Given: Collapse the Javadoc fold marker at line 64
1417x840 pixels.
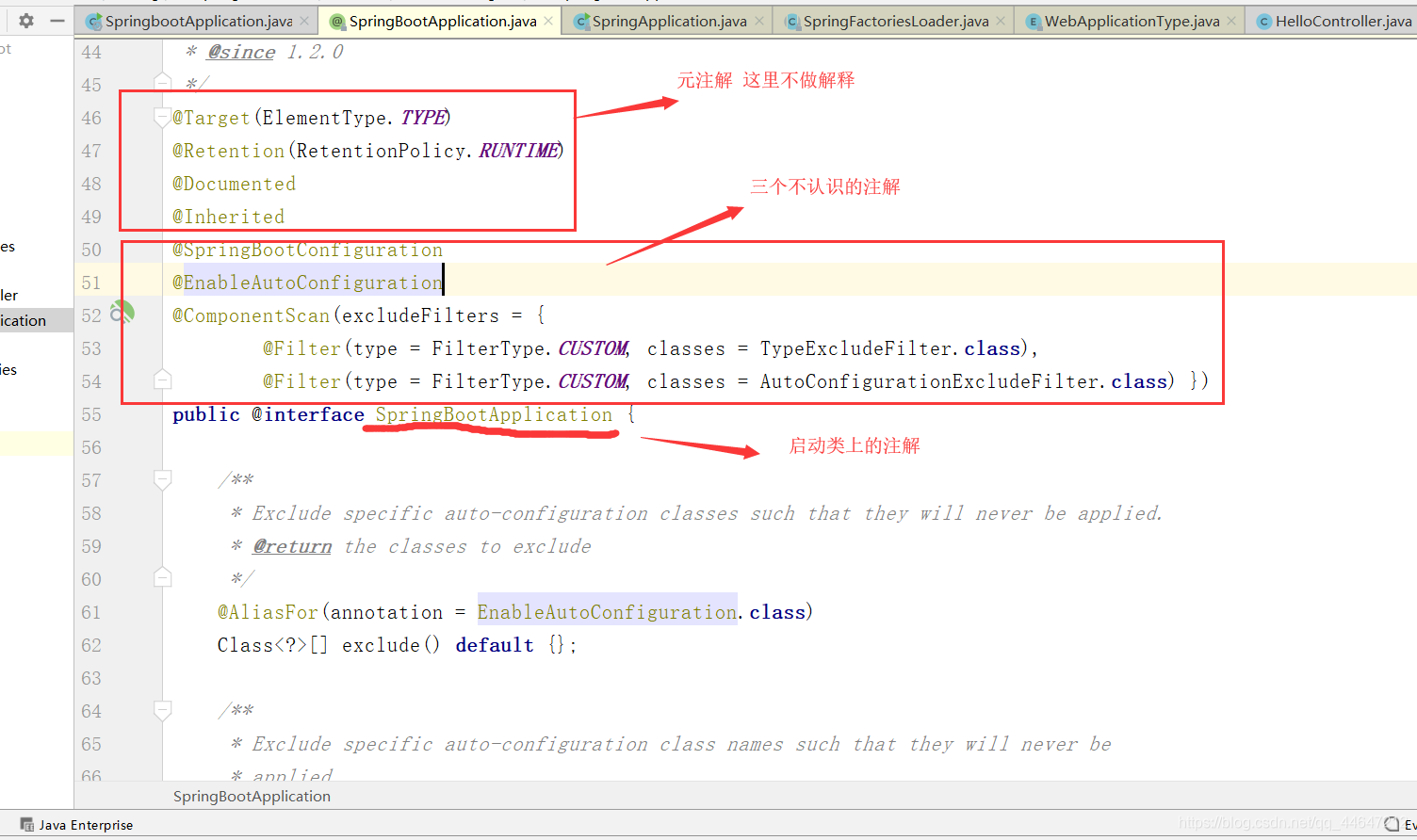Looking at the screenshot, I should click(163, 711).
